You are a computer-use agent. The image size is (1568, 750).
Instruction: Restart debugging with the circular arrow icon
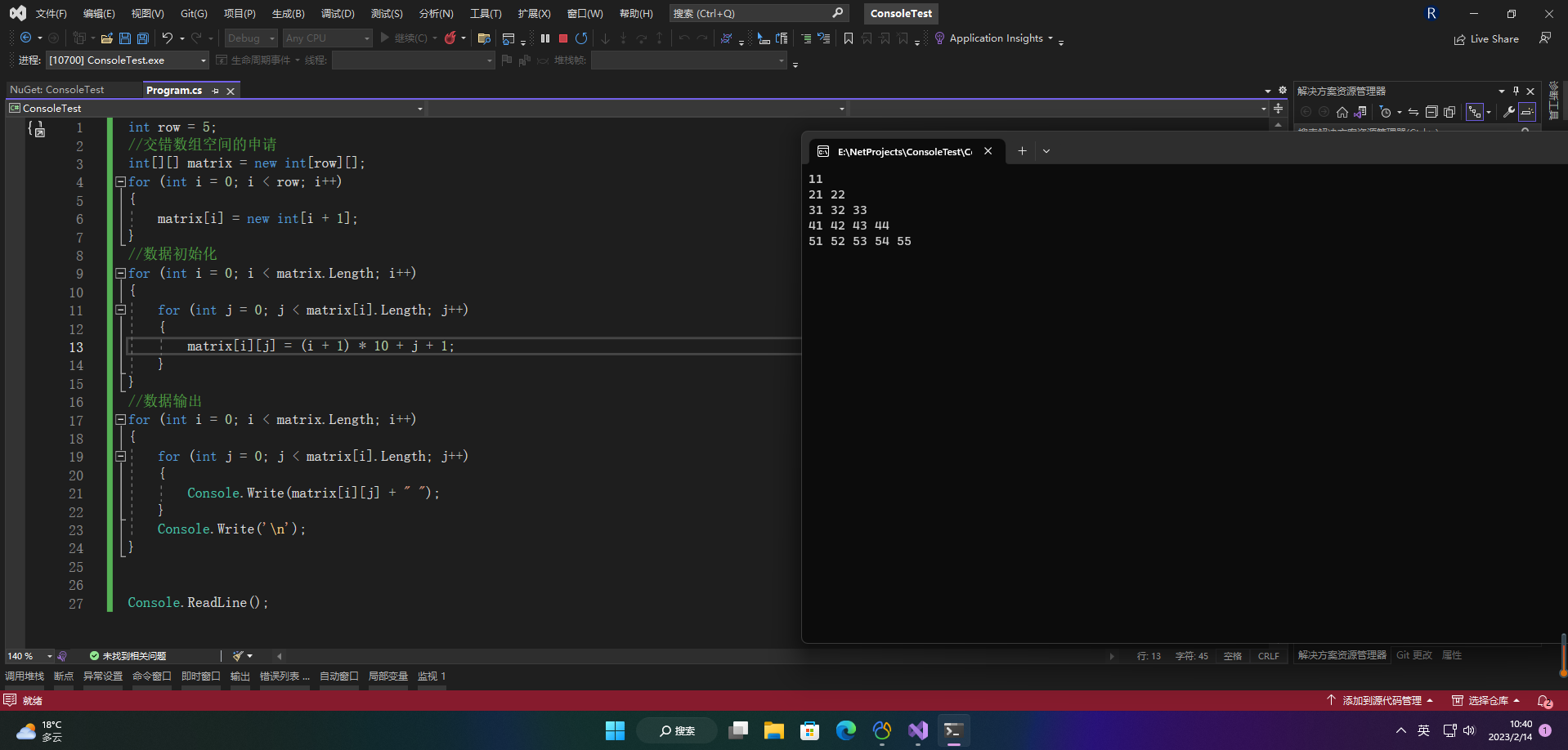[581, 38]
